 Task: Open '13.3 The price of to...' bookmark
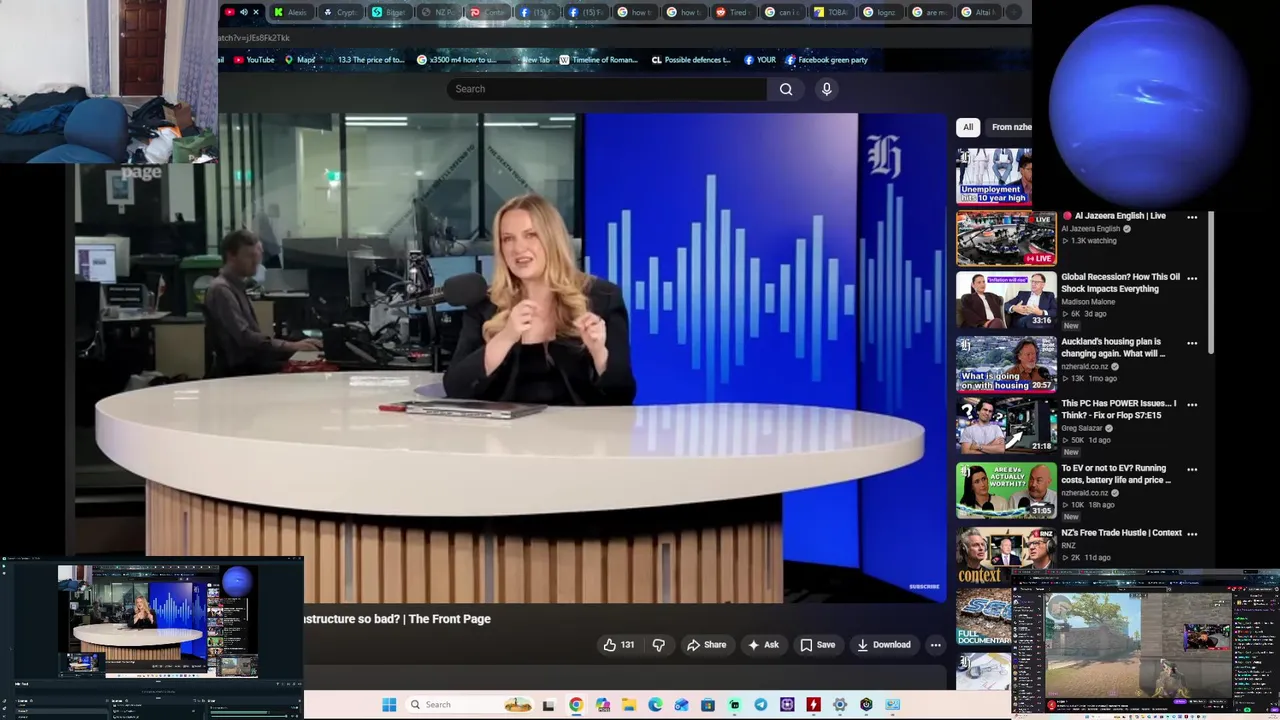365,60
